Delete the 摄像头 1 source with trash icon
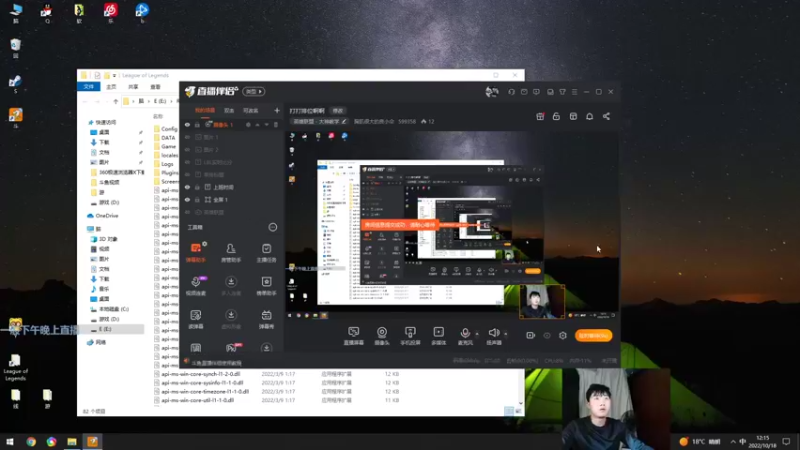800x450 pixels. (x=276, y=124)
